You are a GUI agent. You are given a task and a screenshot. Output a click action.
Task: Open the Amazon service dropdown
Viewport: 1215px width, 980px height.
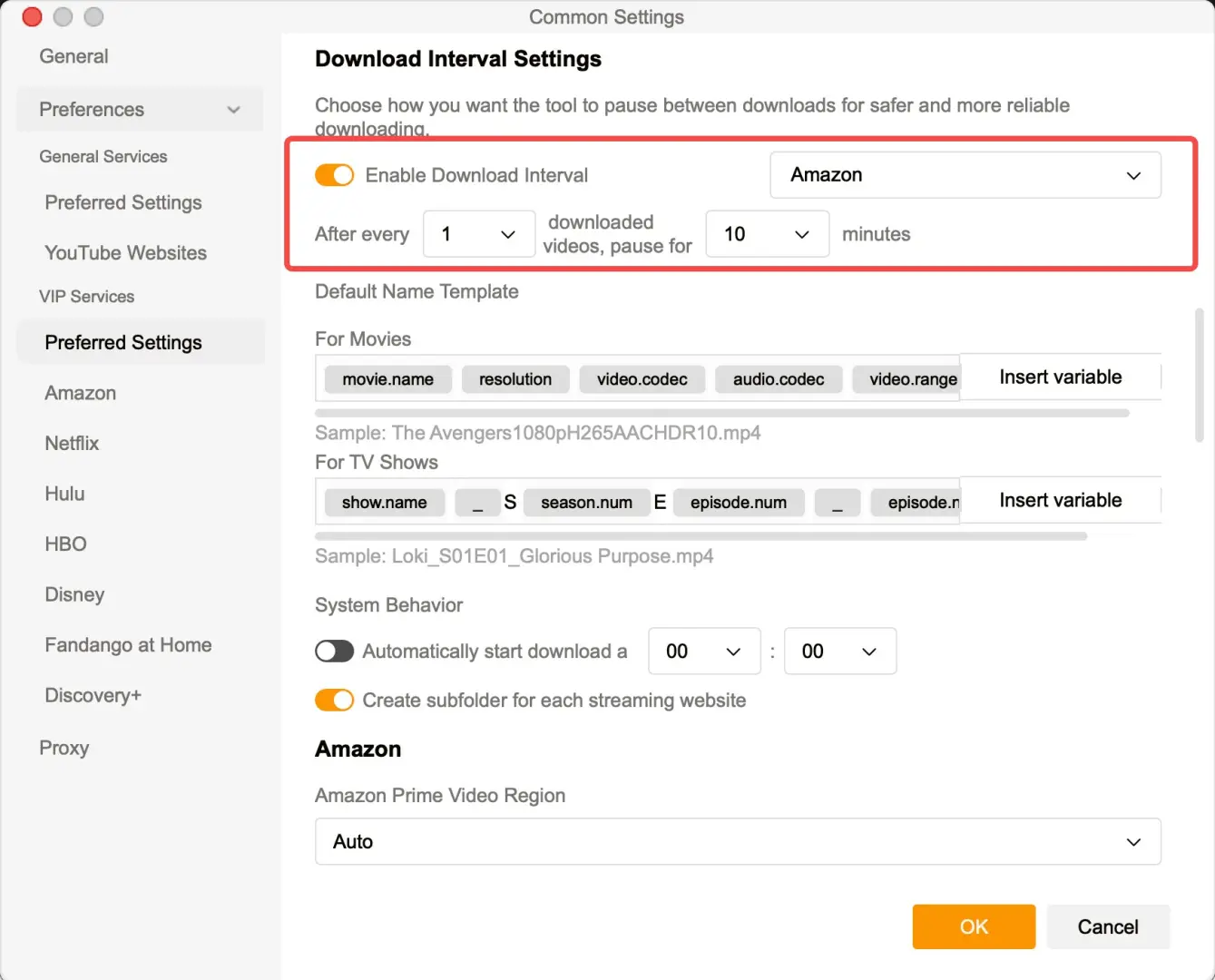point(965,175)
